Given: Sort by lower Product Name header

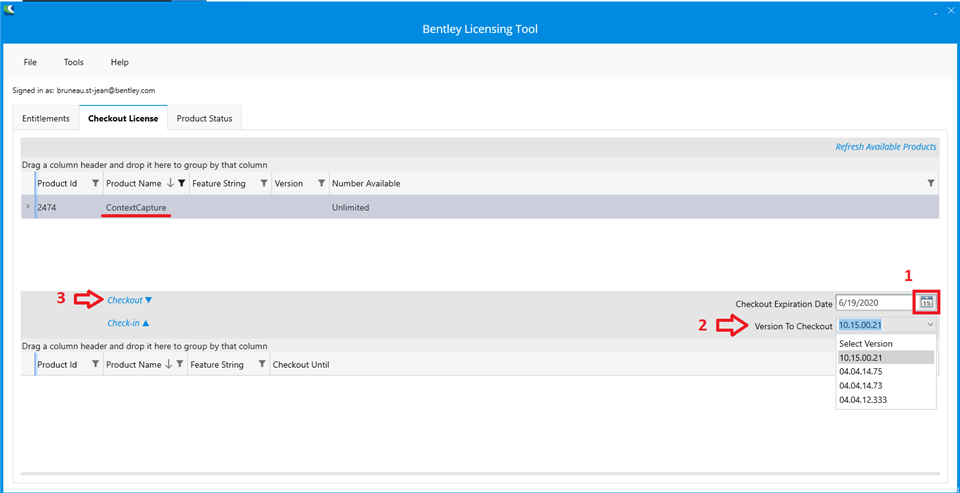Looking at the screenshot, I should [133, 365].
